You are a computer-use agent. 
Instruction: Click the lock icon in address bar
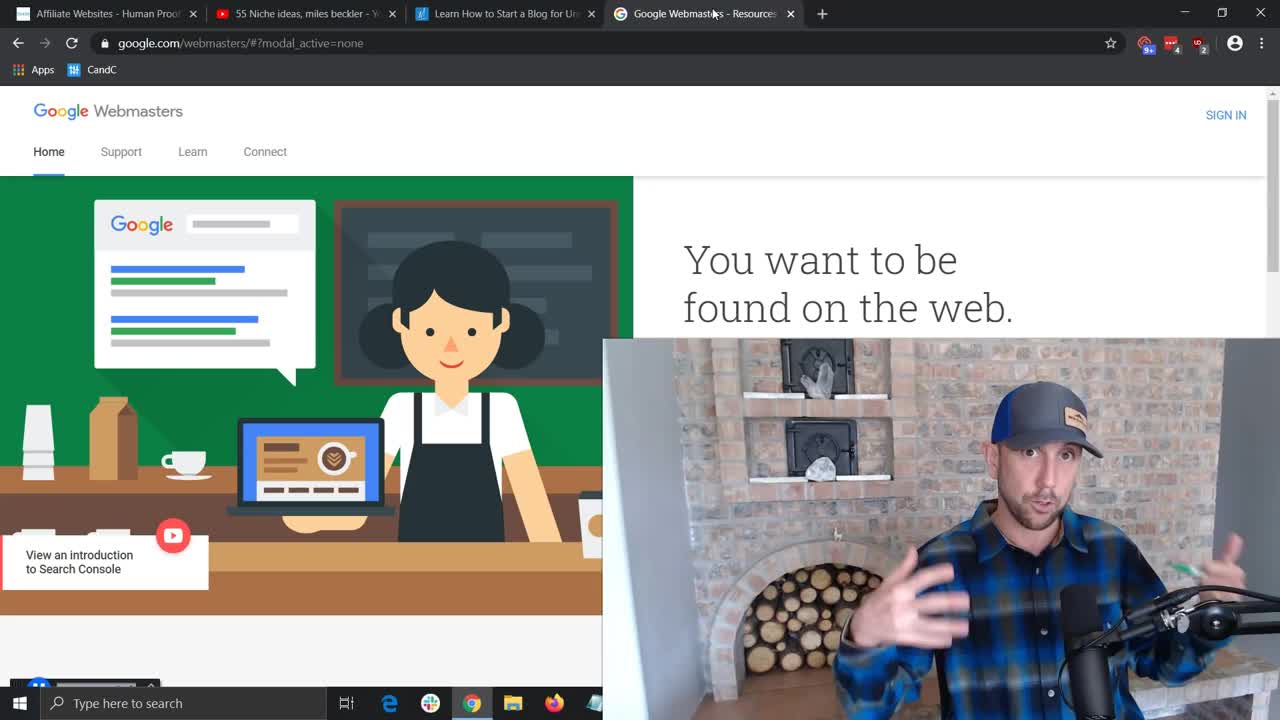(x=104, y=43)
